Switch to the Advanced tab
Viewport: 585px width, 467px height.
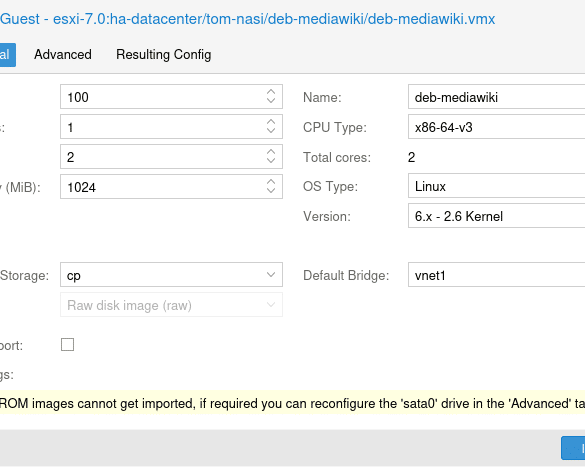63,54
